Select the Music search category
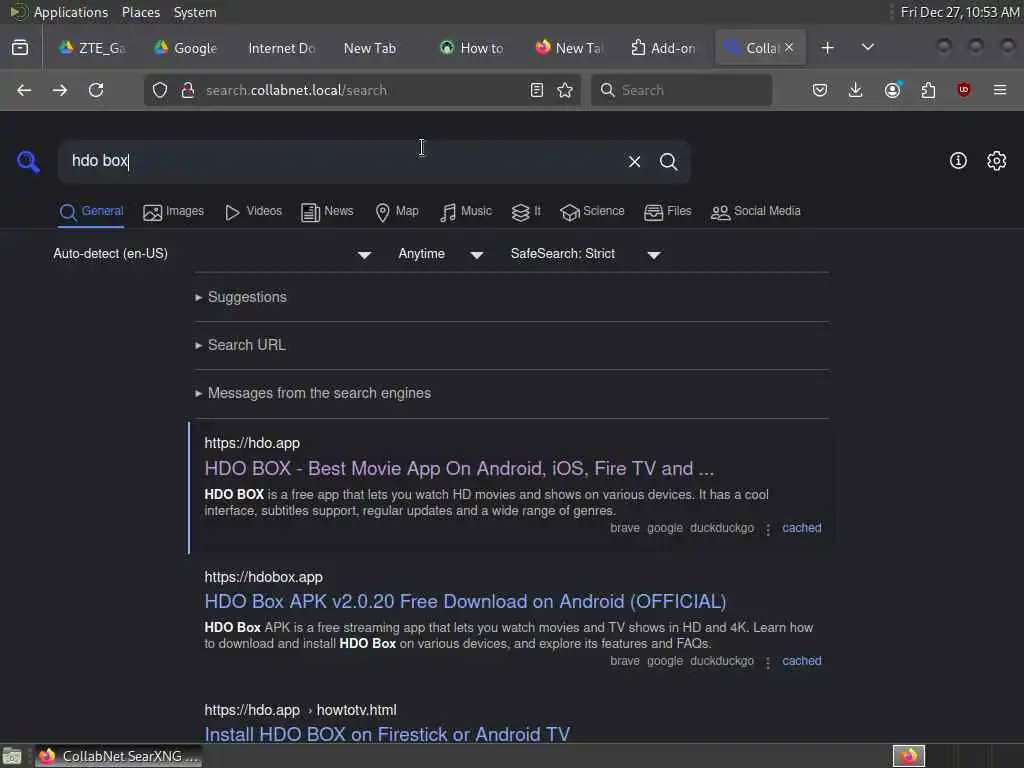1024x768 pixels. (x=466, y=212)
